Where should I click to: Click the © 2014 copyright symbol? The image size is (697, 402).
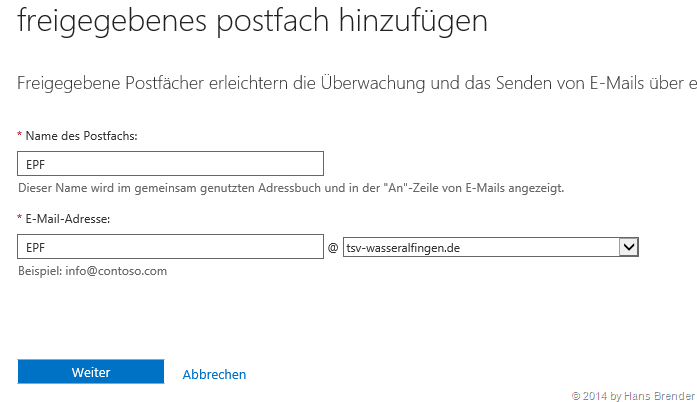[x=575, y=395]
